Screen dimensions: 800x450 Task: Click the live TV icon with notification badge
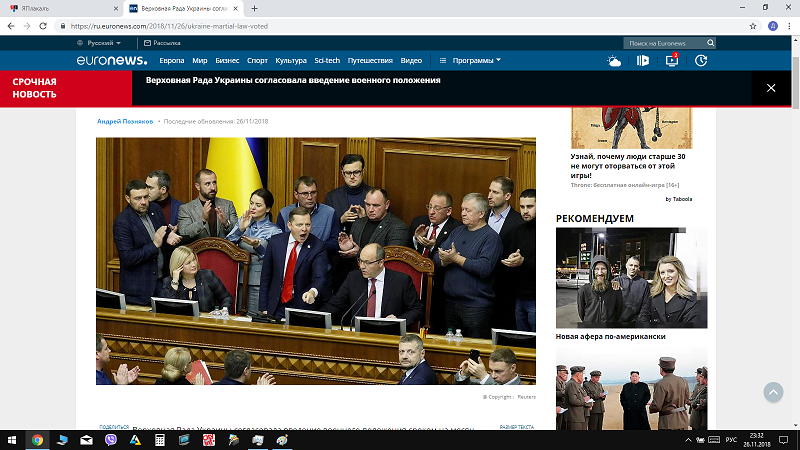pos(672,60)
